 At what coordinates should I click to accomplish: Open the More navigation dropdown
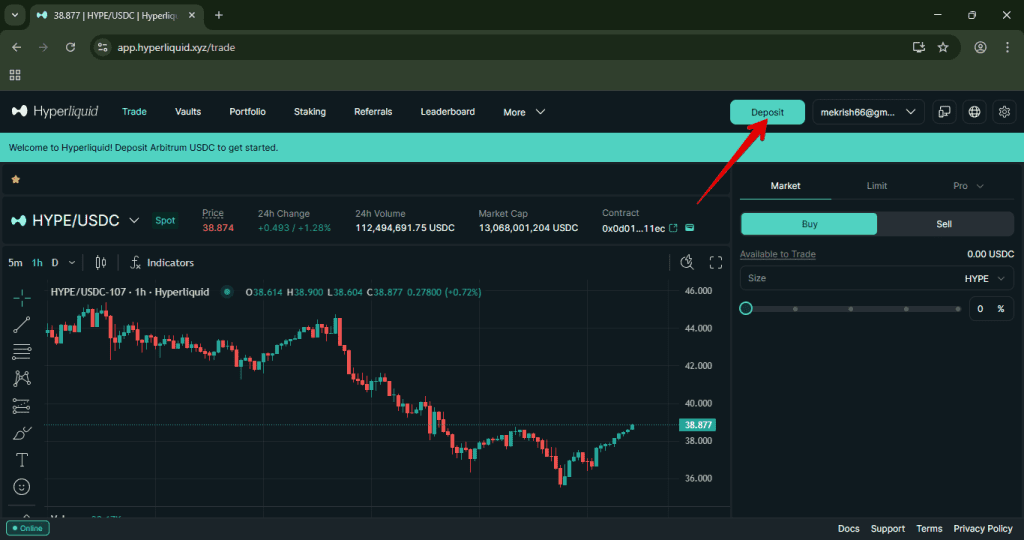[x=524, y=112]
